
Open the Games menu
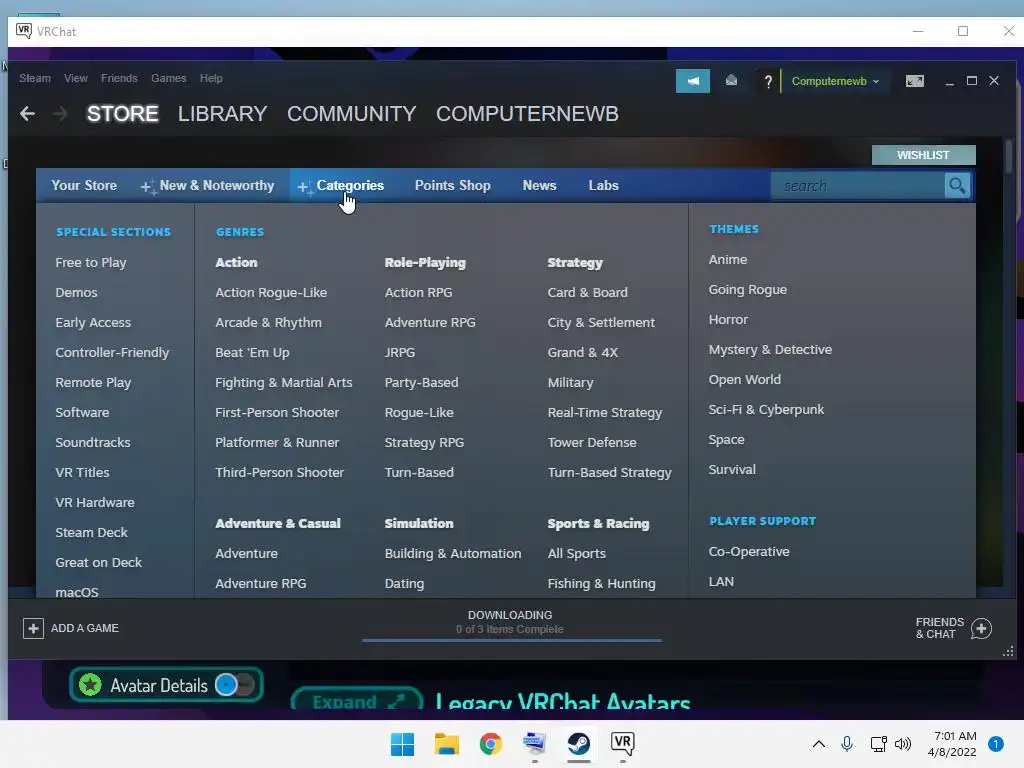[x=168, y=78]
